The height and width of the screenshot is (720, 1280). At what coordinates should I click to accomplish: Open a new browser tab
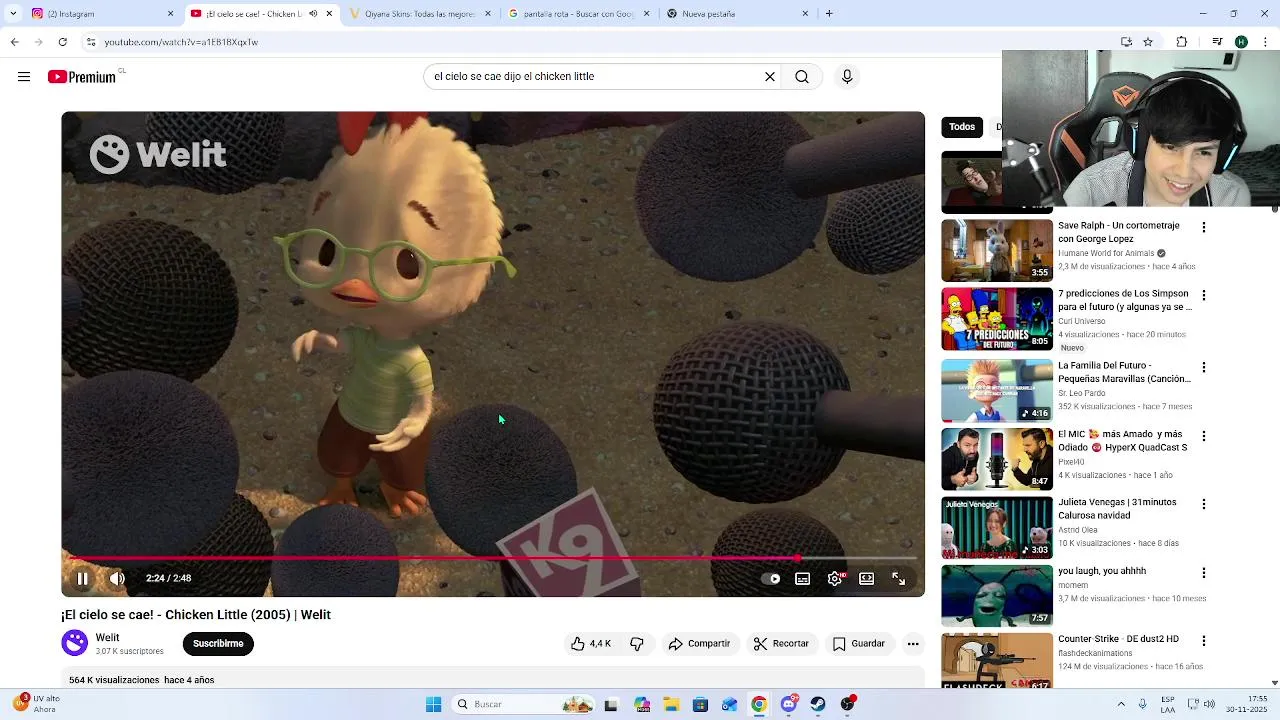(829, 14)
